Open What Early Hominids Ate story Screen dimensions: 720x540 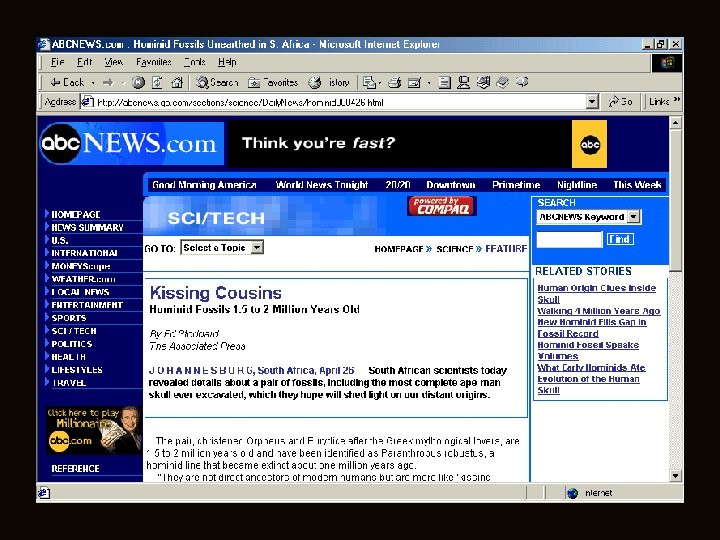[x=591, y=367]
